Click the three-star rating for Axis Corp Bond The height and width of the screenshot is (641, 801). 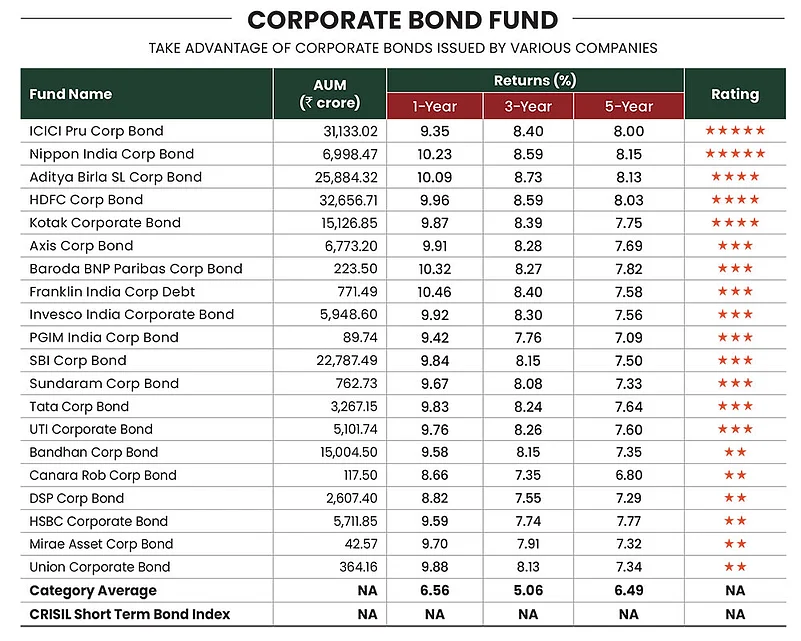coord(735,245)
